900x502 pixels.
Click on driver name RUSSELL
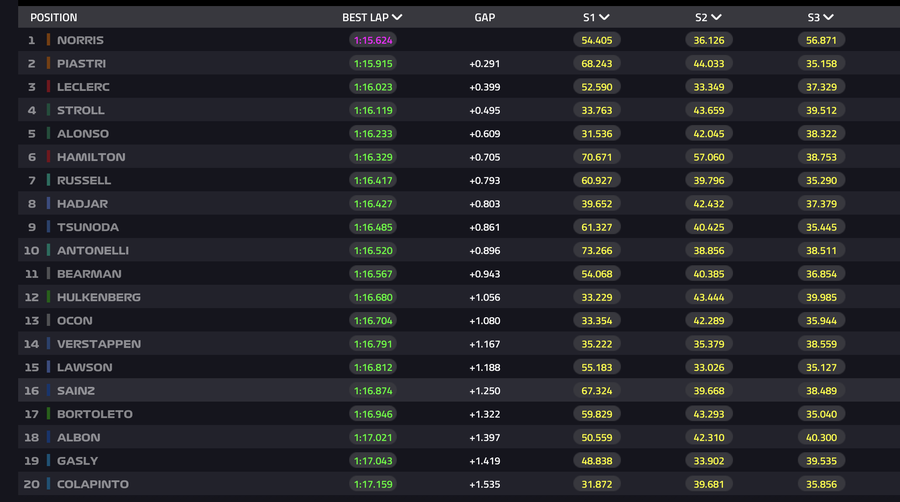[x=84, y=181]
